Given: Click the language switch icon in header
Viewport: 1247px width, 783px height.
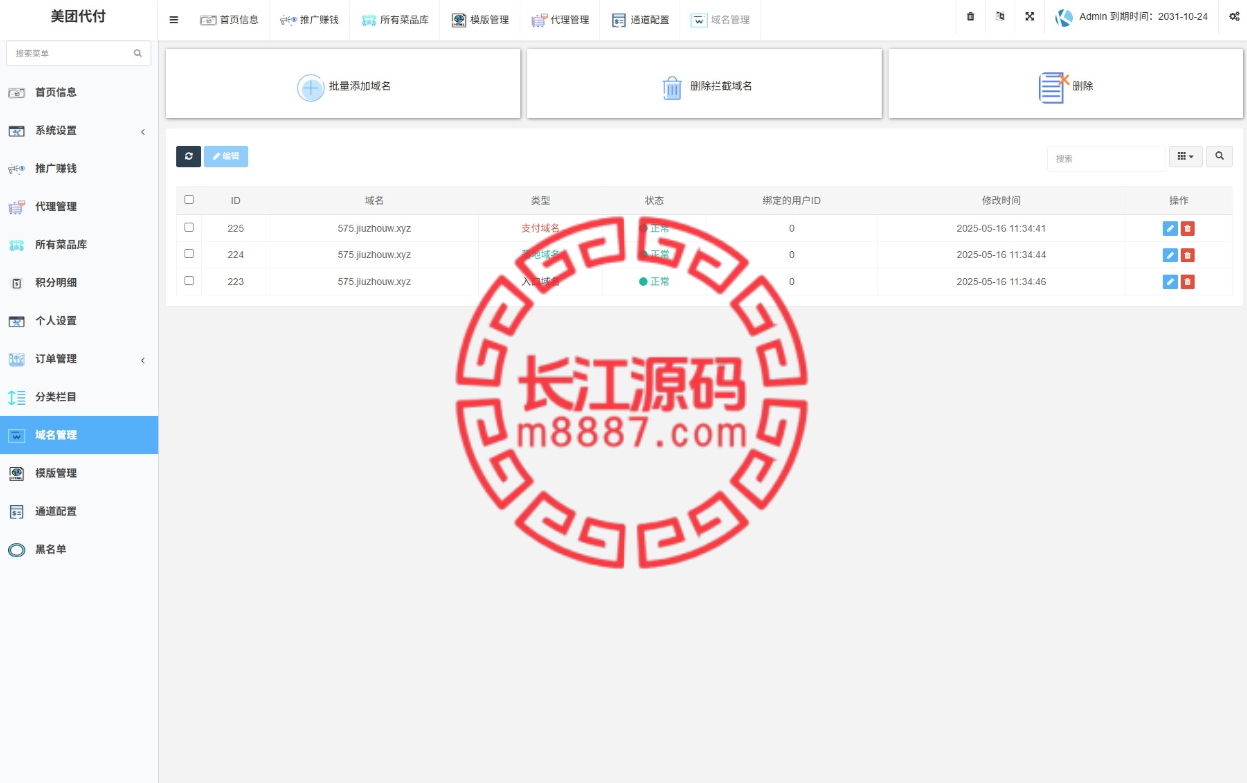Looking at the screenshot, I should point(1000,17).
